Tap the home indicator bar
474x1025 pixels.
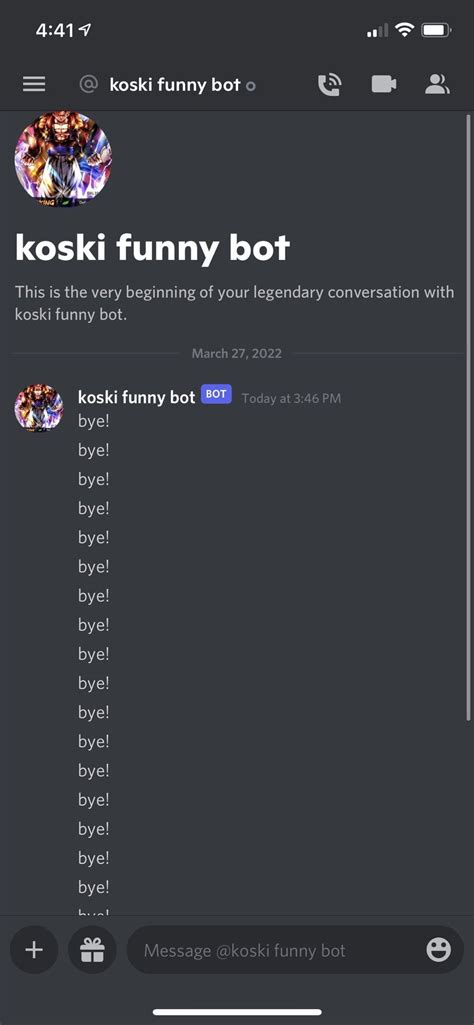click(x=237, y=1012)
